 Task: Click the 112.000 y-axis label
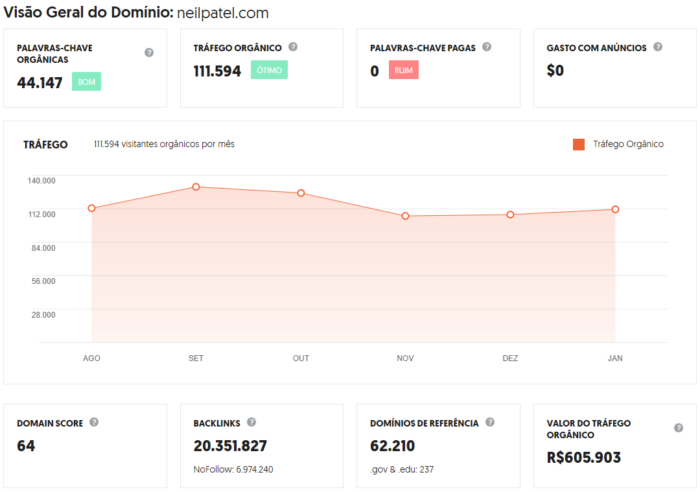[42, 214]
